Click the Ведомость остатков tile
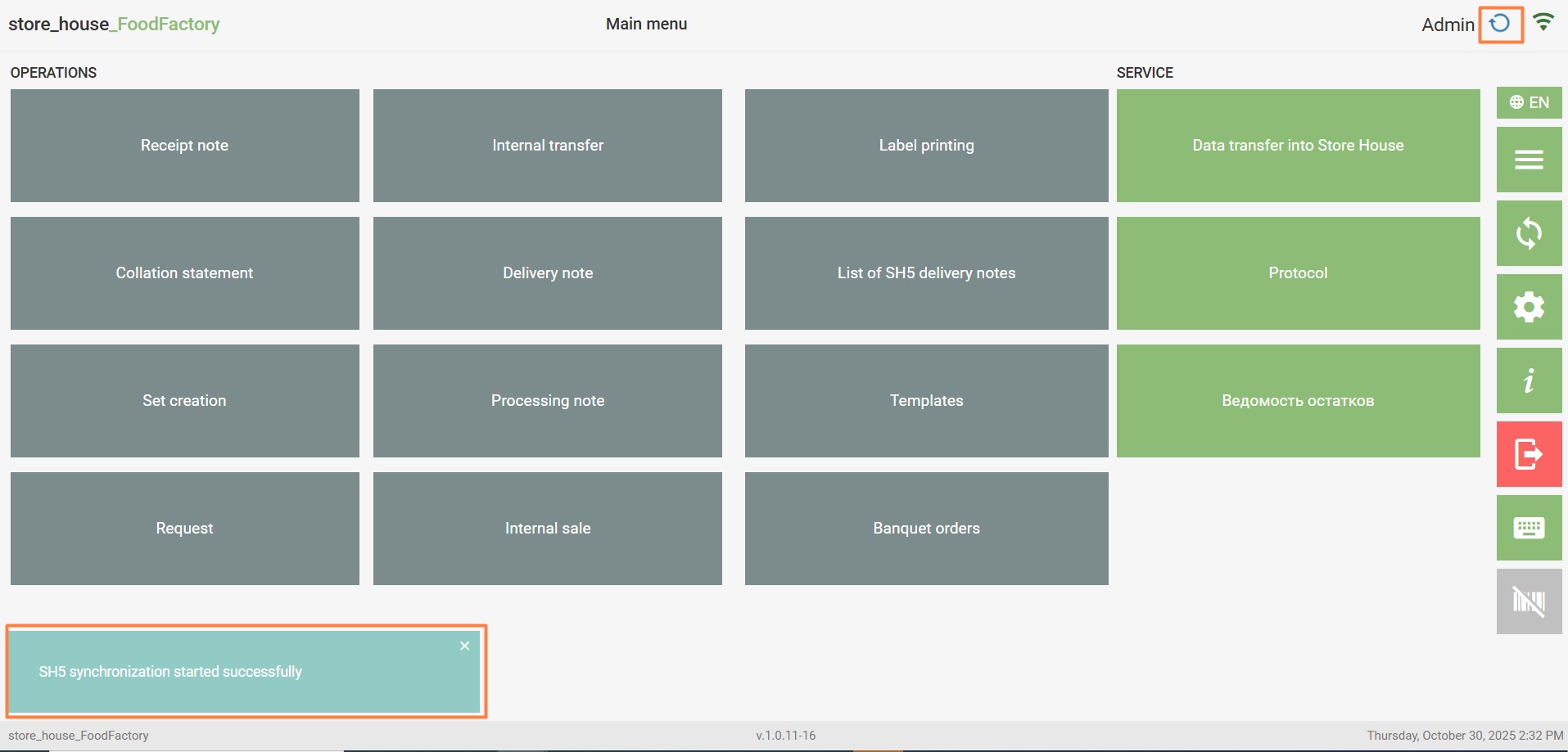 tap(1298, 401)
